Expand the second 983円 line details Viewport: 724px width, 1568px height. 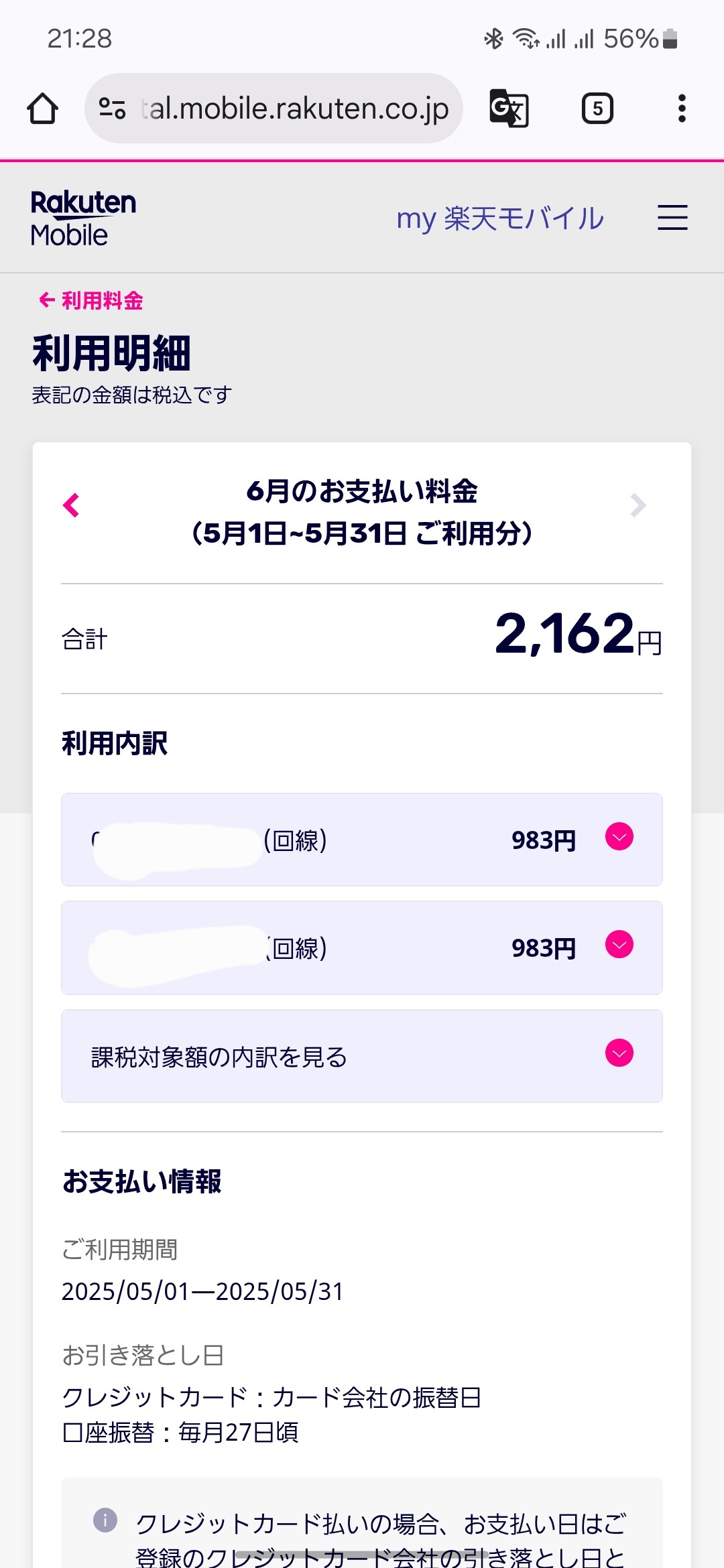[x=619, y=945]
